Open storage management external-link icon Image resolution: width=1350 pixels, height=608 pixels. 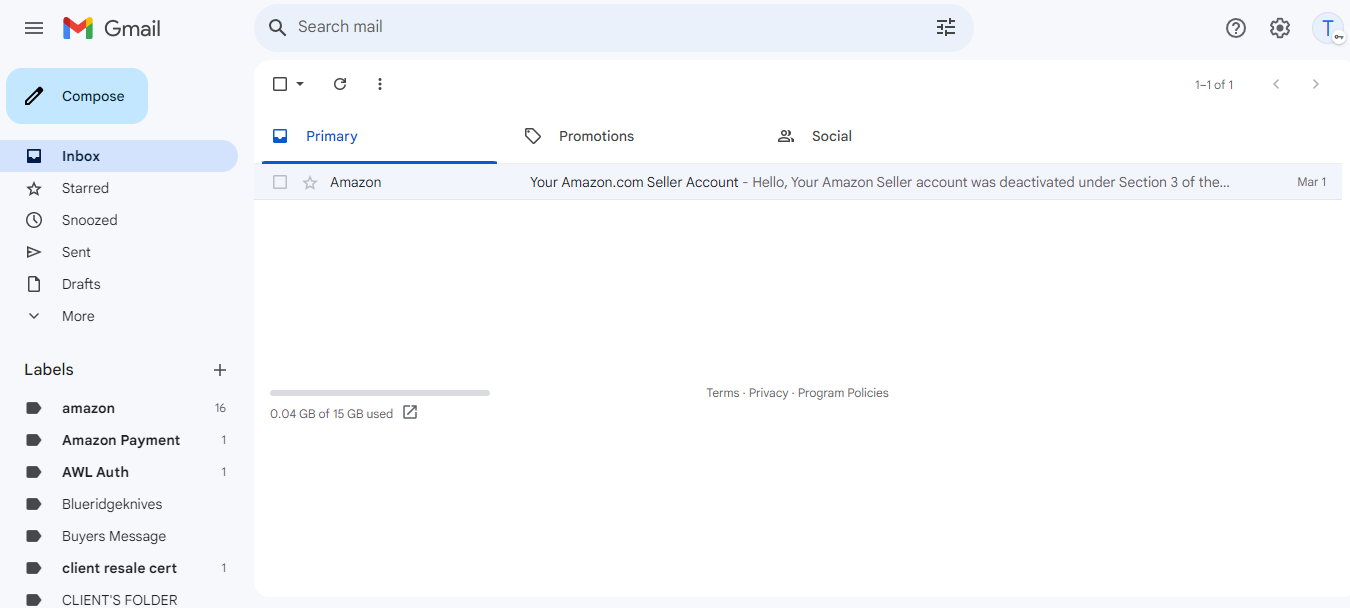[x=410, y=412]
